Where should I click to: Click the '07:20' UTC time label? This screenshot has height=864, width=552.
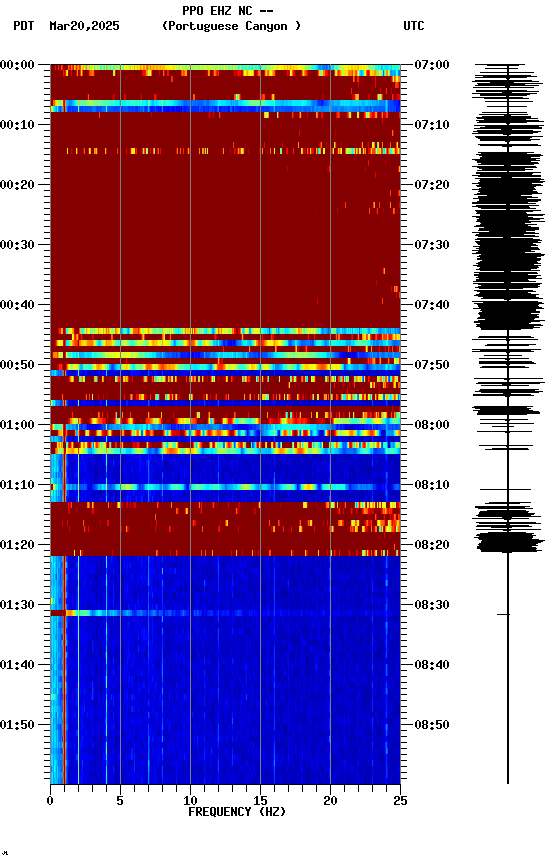click(431, 185)
